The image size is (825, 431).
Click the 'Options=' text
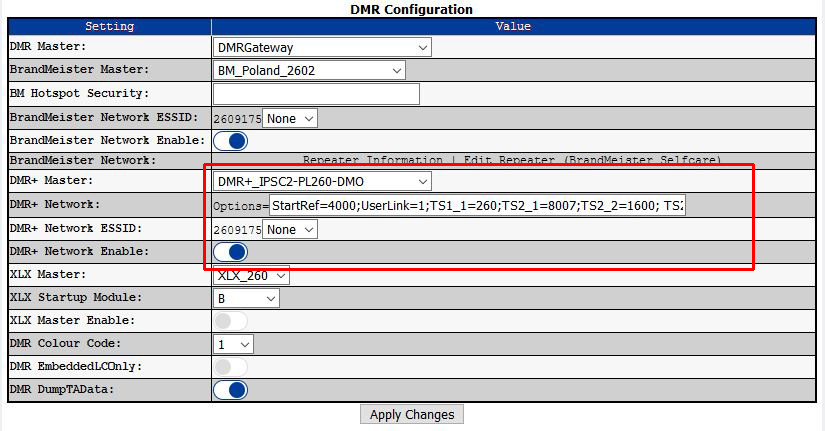click(x=241, y=206)
